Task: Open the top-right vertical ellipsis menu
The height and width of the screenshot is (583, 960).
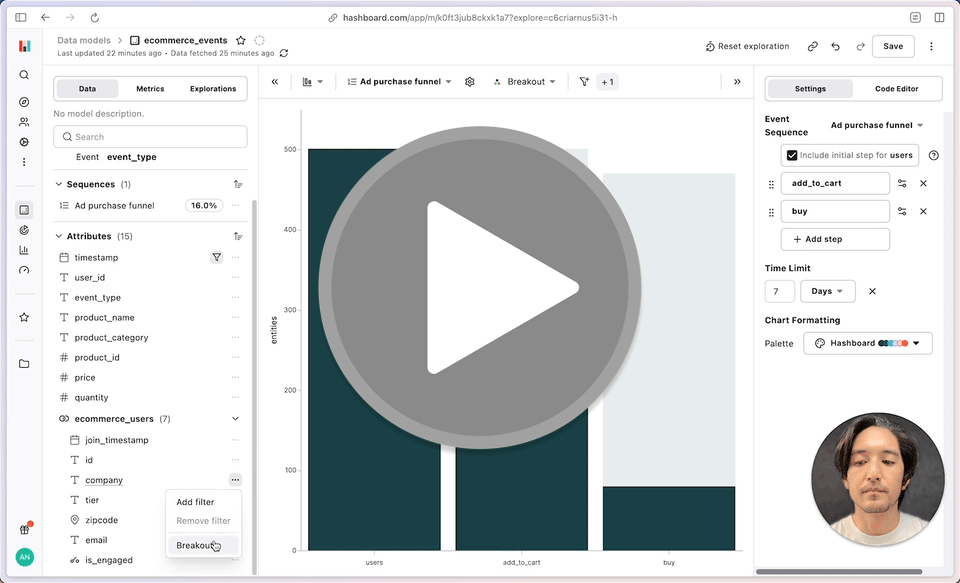Action: (x=931, y=47)
